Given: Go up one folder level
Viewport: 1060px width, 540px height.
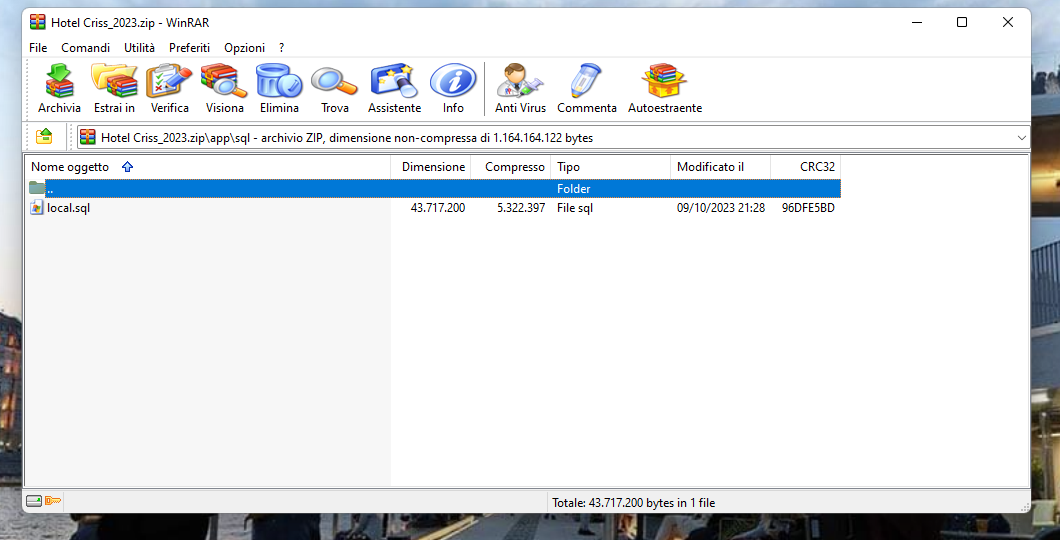Looking at the screenshot, I should (x=44, y=137).
